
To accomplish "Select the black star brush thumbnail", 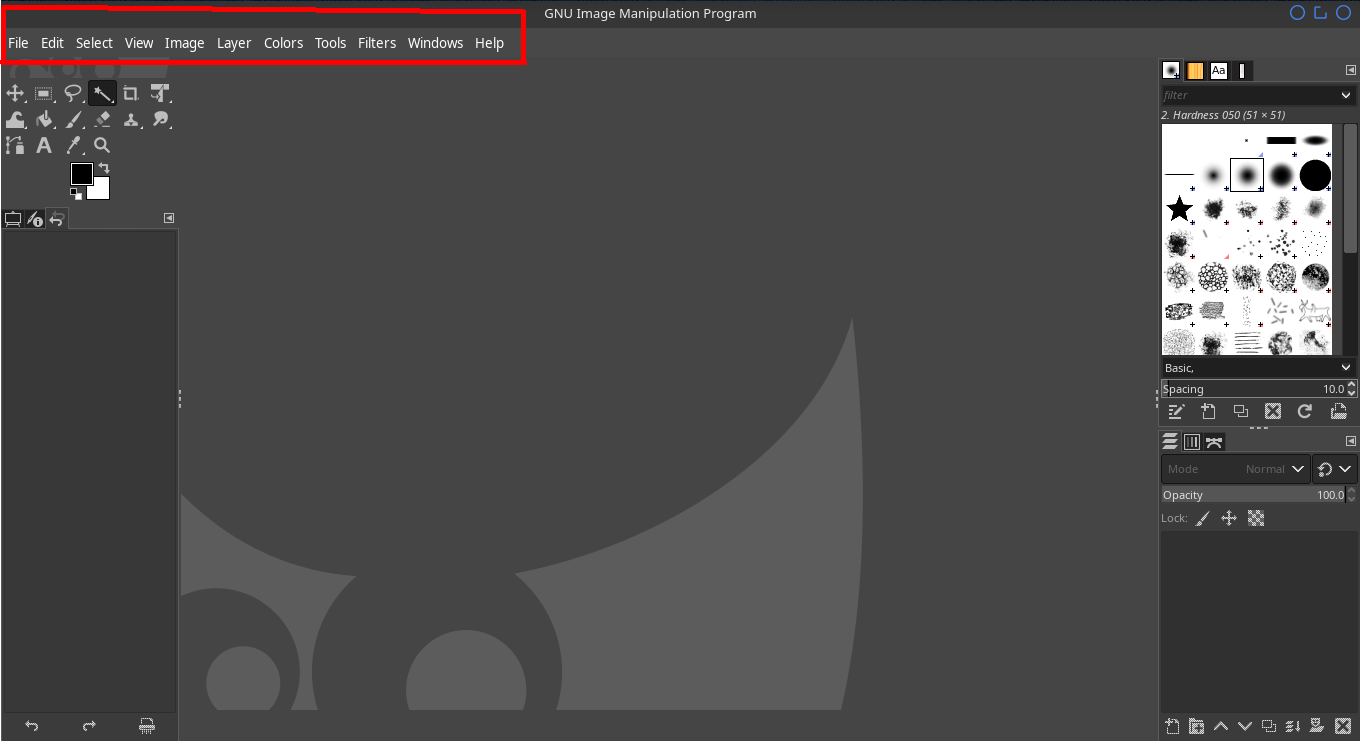I will click(x=1180, y=209).
